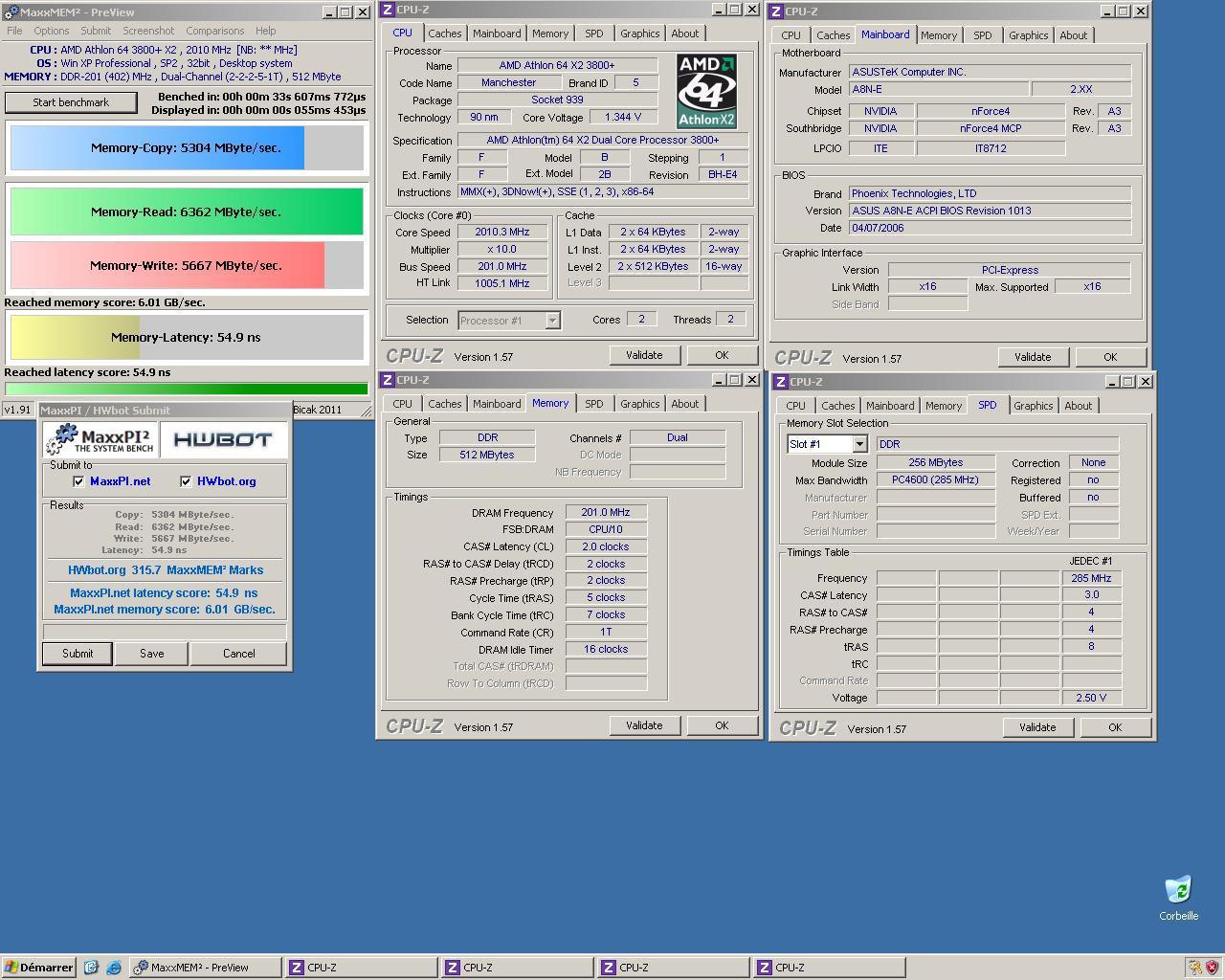
Task: Click OK in the CPU-Z Memory window
Action: click(722, 725)
